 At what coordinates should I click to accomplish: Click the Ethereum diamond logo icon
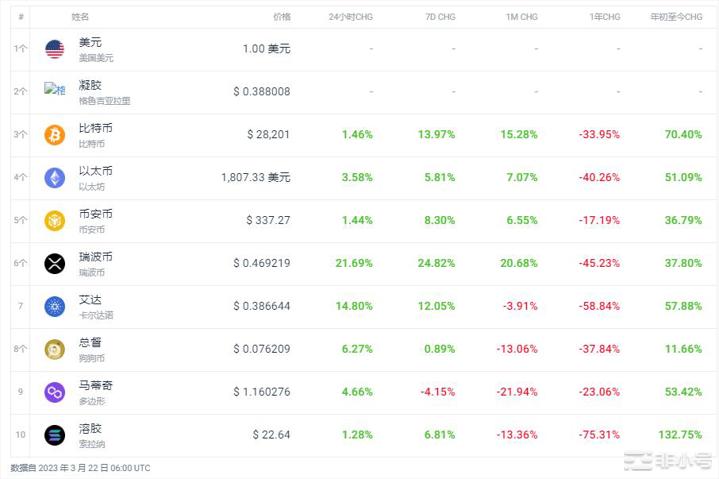(x=55, y=178)
